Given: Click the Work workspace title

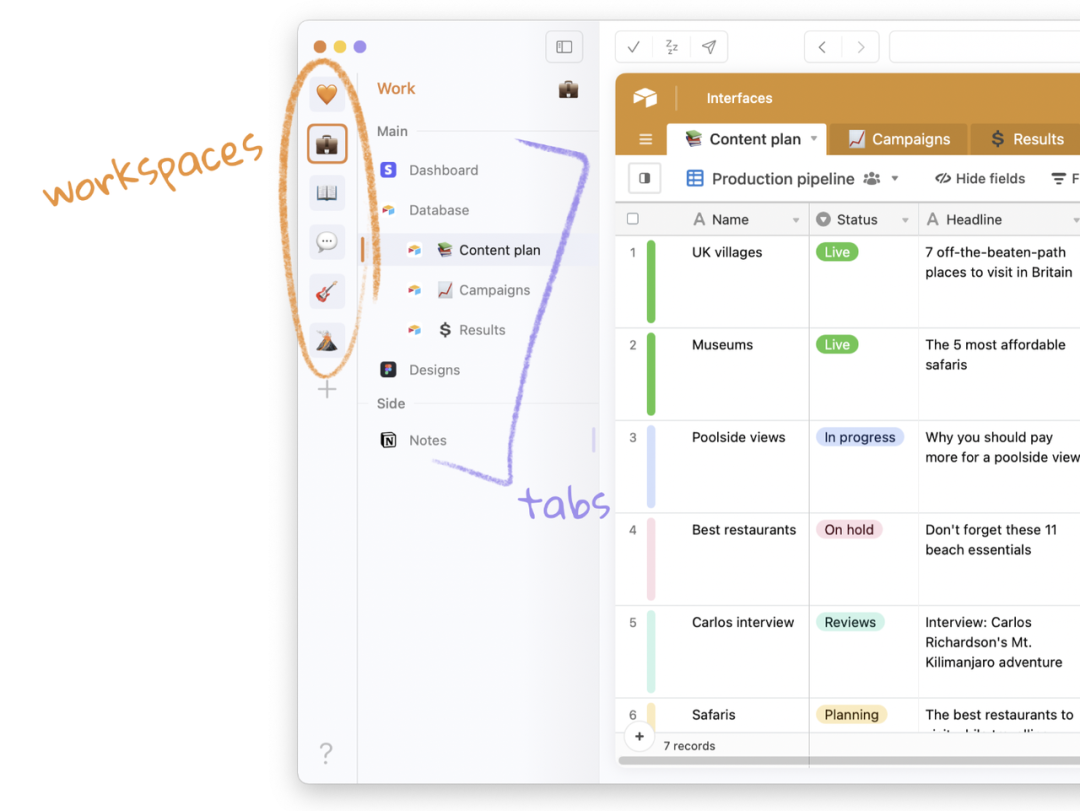Looking at the screenshot, I should pos(396,89).
